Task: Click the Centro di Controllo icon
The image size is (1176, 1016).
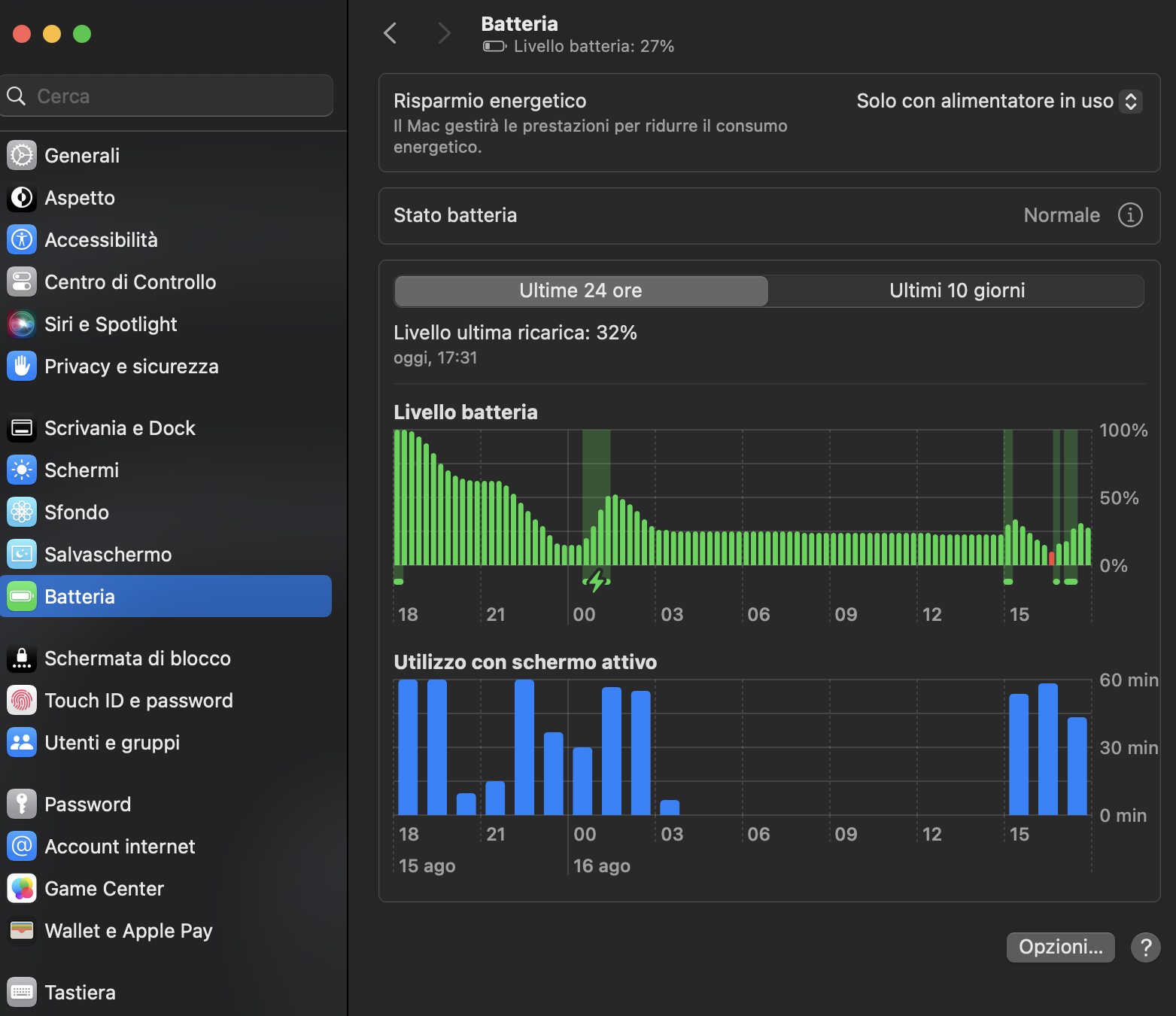Action: click(x=22, y=282)
